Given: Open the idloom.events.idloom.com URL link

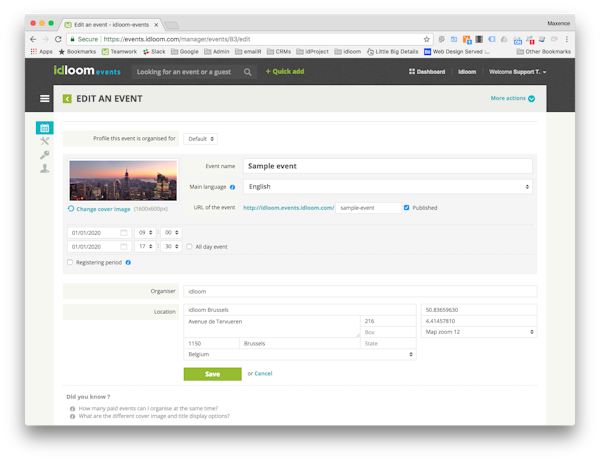Looking at the screenshot, I should [x=289, y=208].
